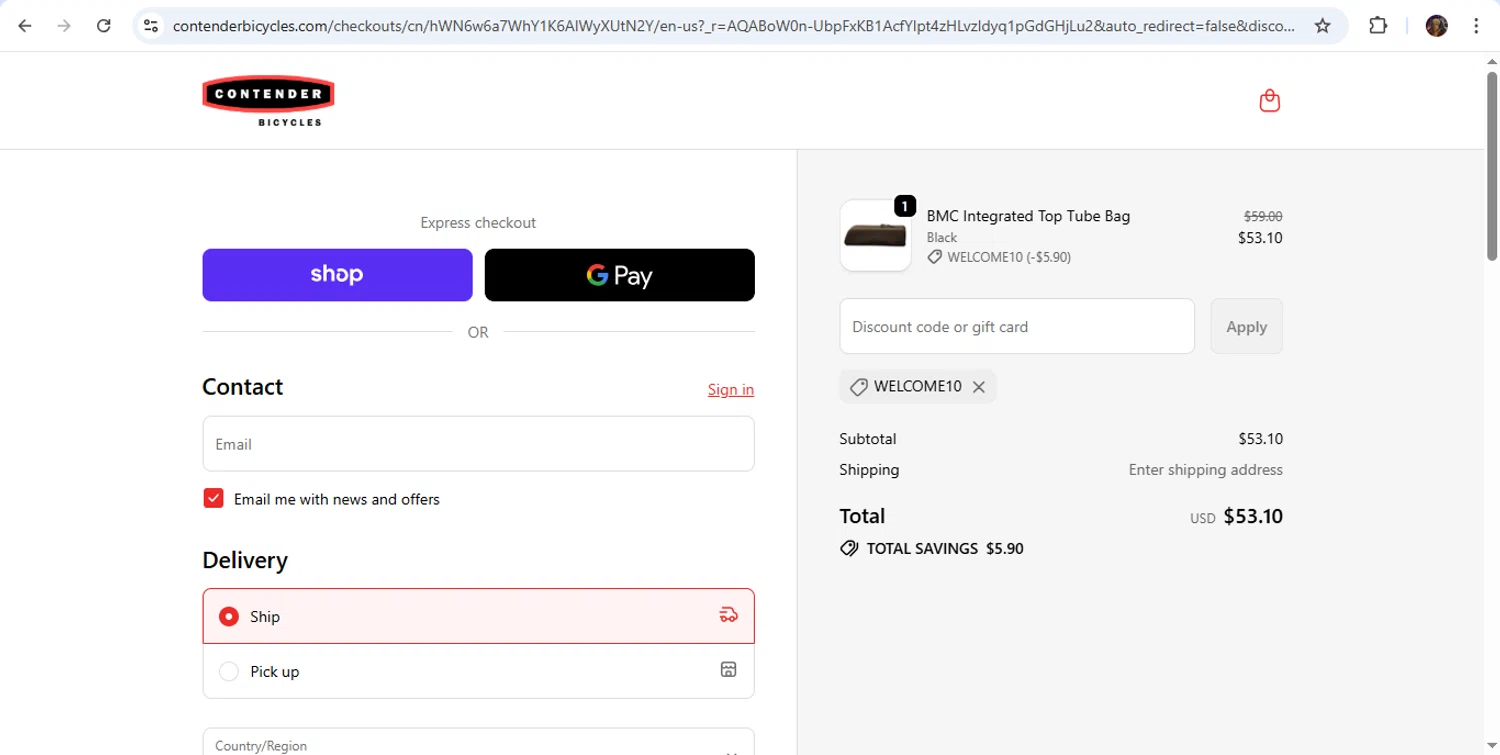The width and height of the screenshot is (1500, 755).
Task: Click the tag icon next to TOTAL SAVINGS
Action: tap(849, 548)
